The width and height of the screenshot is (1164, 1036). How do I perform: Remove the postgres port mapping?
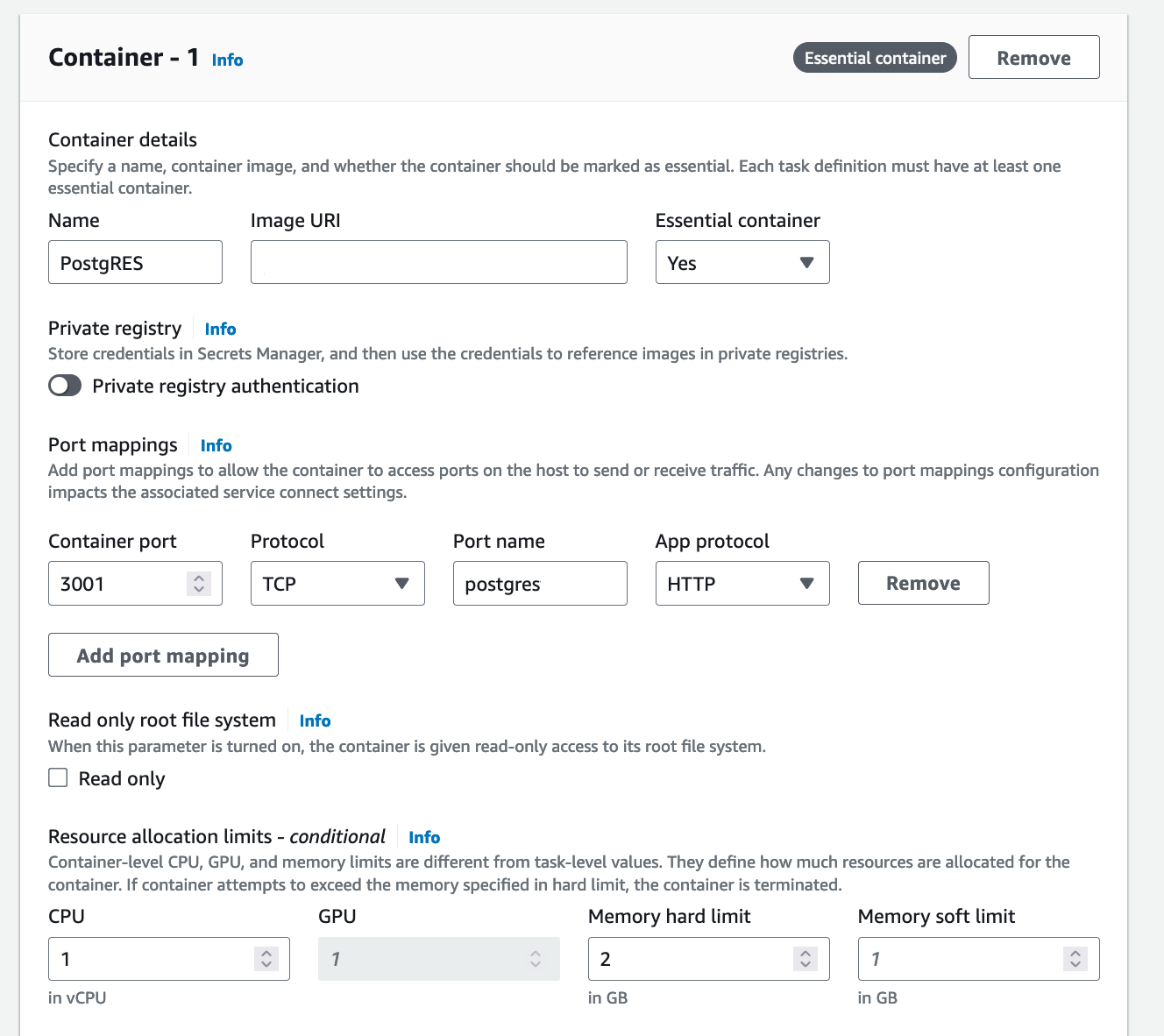pyautogui.click(x=923, y=584)
